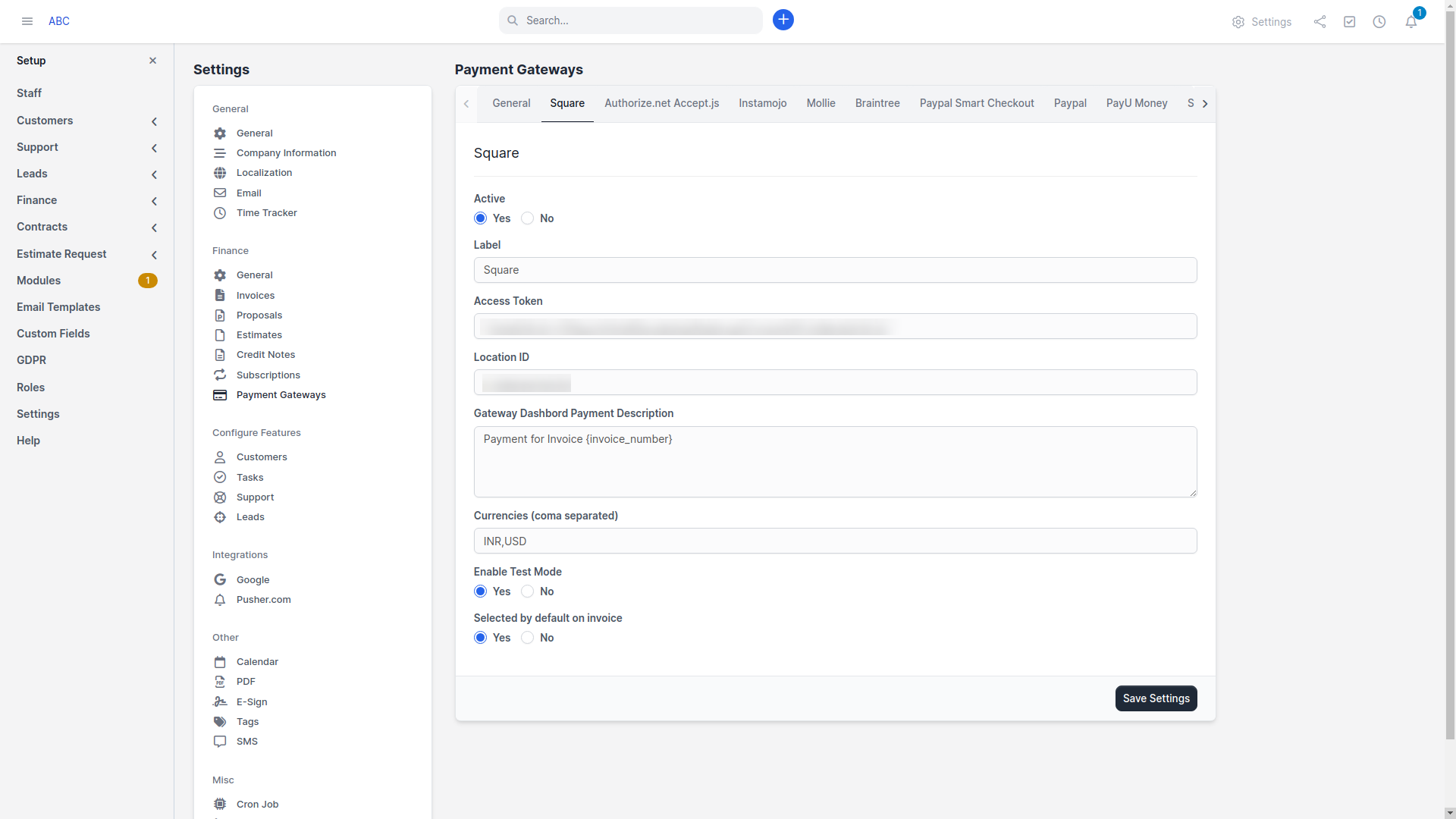Click the Save Settings button
The width and height of the screenshot is (1456, 819).
point(1156,698)
